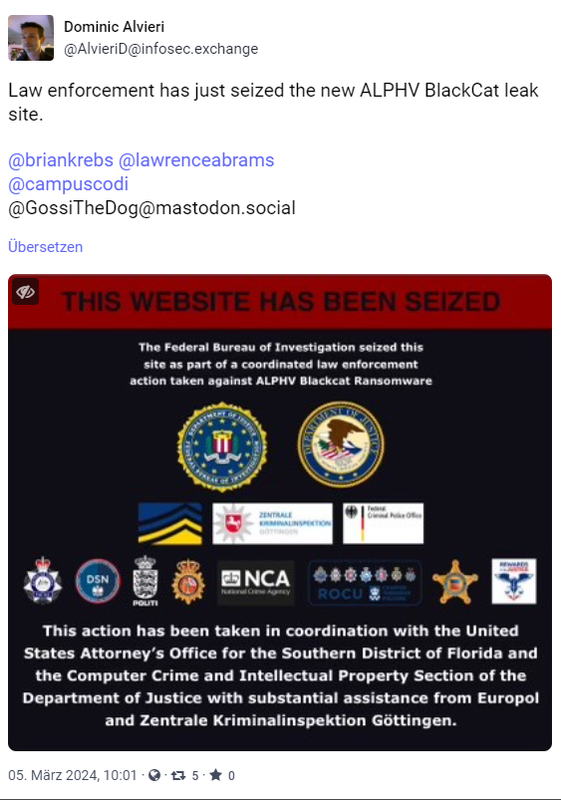Viewport: 561px width, 800px height.
Task: Open the @briankrebs mention
Action: (61, 160)
